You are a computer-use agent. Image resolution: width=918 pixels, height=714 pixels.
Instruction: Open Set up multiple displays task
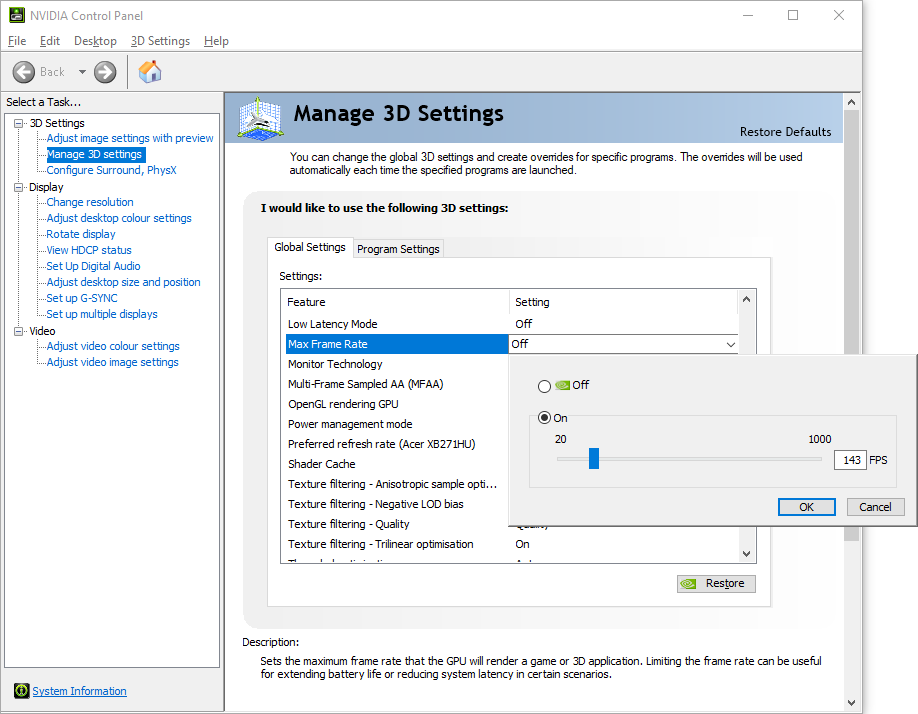click(102, 314)
